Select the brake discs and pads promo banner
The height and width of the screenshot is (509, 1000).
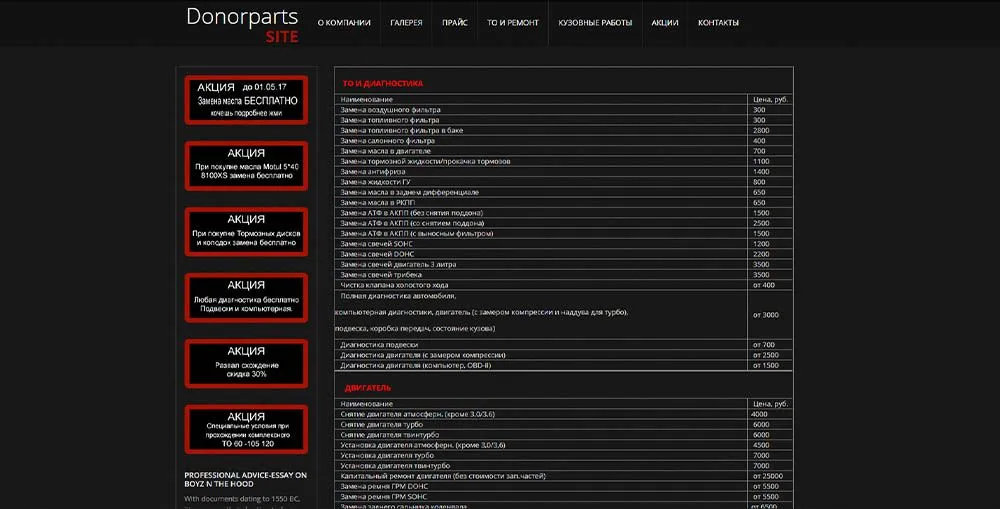(x=246, y=231)
